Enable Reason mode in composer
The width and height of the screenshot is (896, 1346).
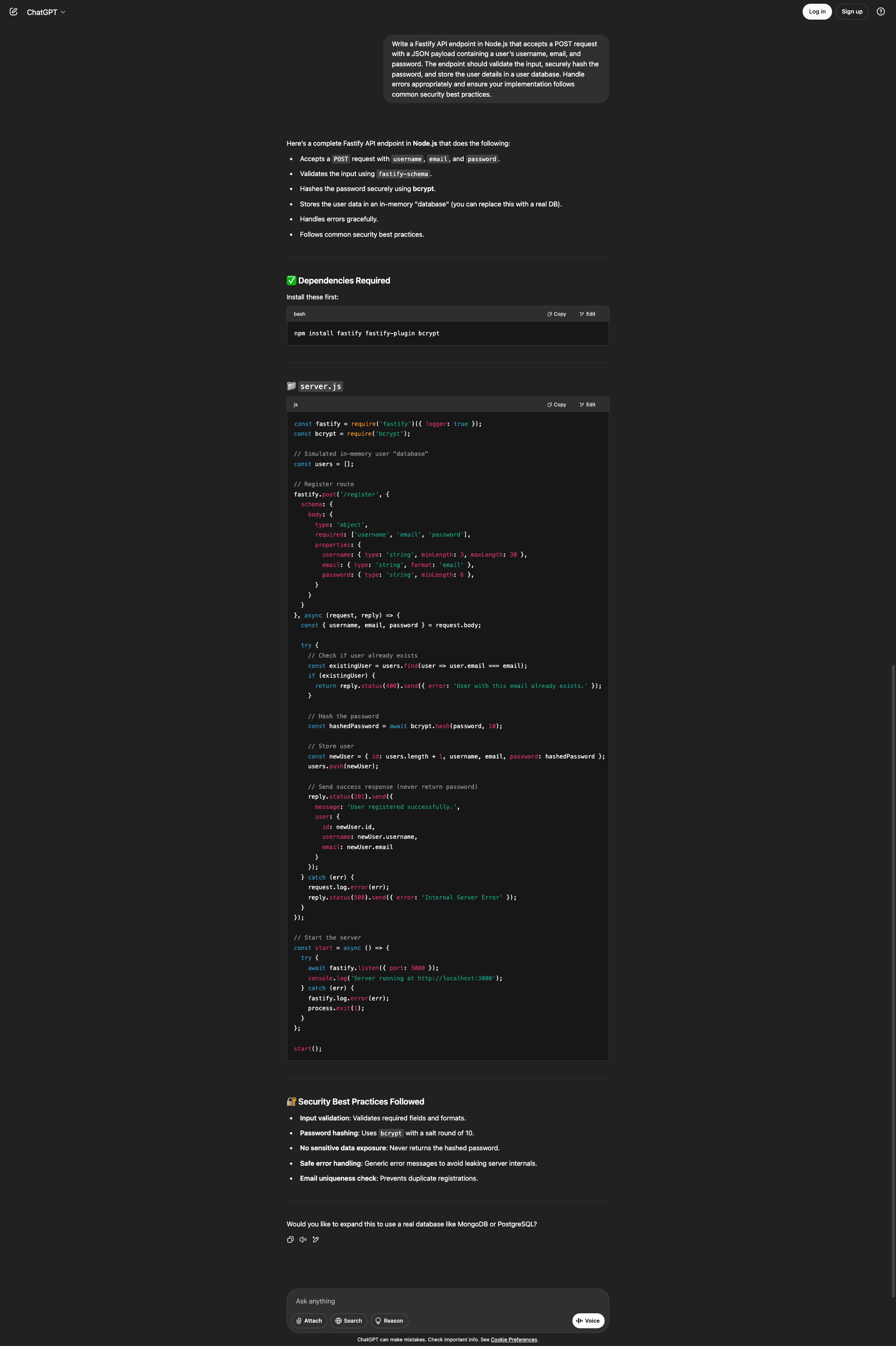click(389, 1320)
